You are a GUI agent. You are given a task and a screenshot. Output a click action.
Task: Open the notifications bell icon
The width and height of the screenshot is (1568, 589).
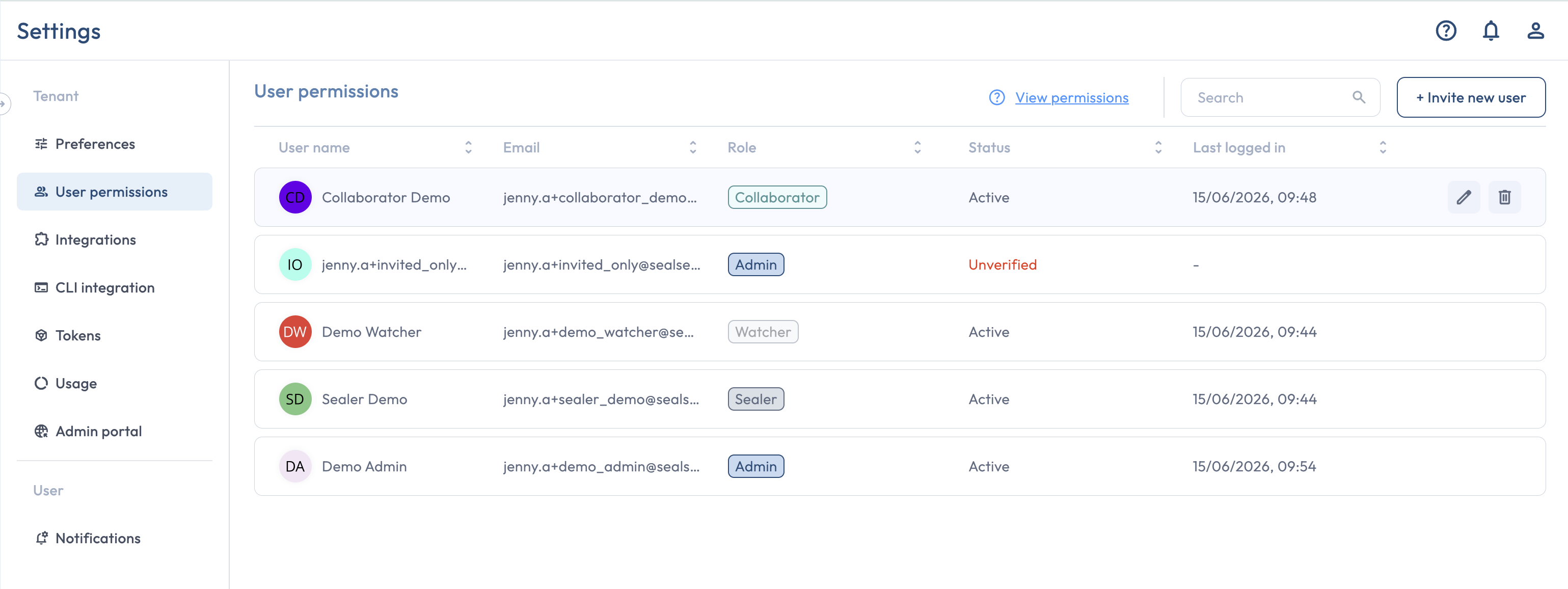(1491, 31)
